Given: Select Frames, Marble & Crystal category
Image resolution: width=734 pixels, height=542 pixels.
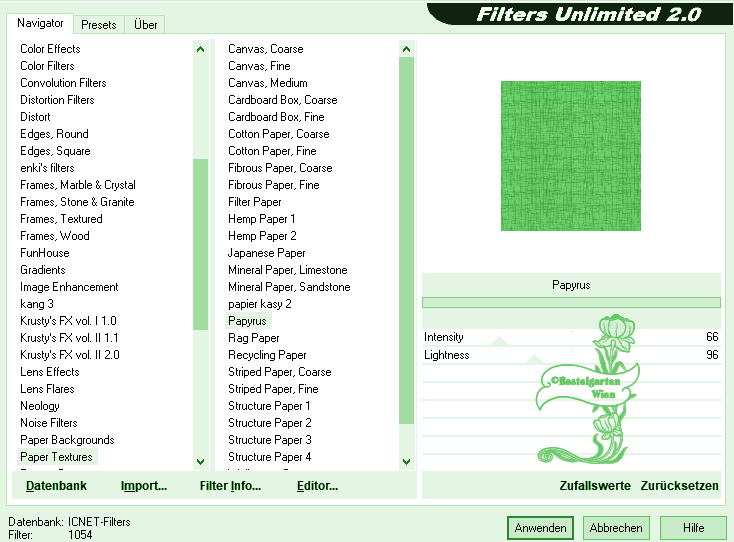Looking at the screenshot, I should point(78,185).
